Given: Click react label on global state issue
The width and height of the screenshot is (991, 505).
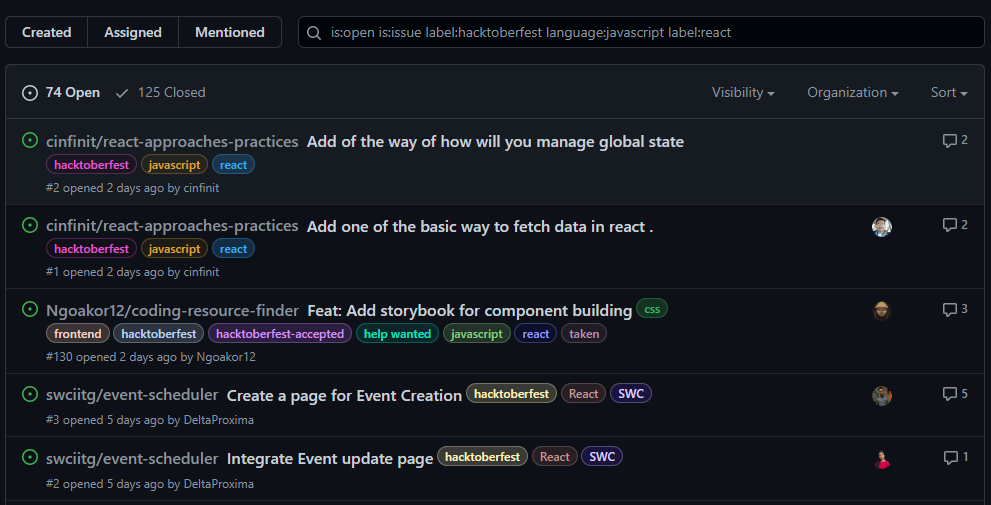Looking at the screenshot, I should pyautogui.click(x=233, y=165).
